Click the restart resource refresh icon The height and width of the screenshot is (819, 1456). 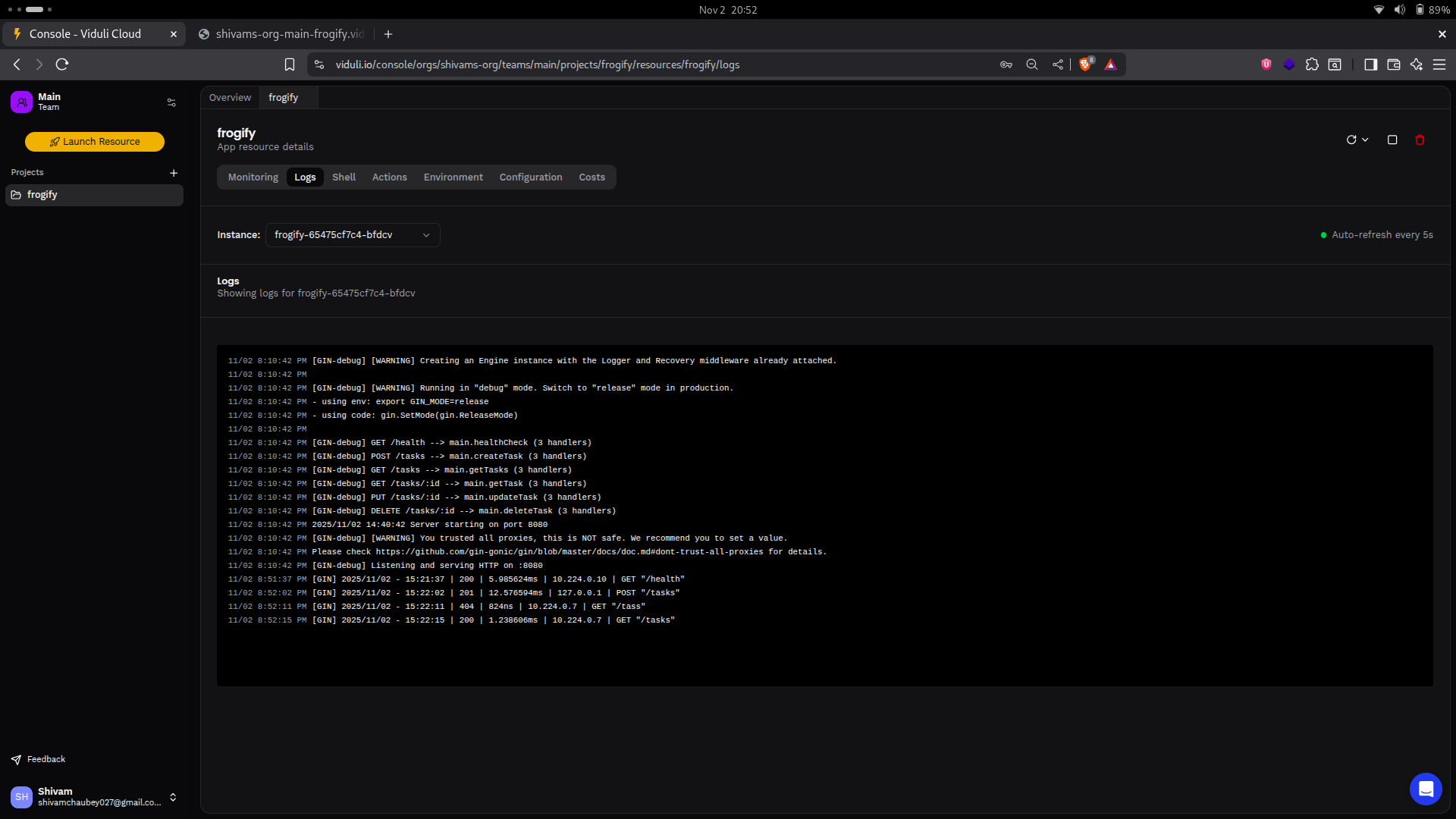click(x=1351, y=140)
